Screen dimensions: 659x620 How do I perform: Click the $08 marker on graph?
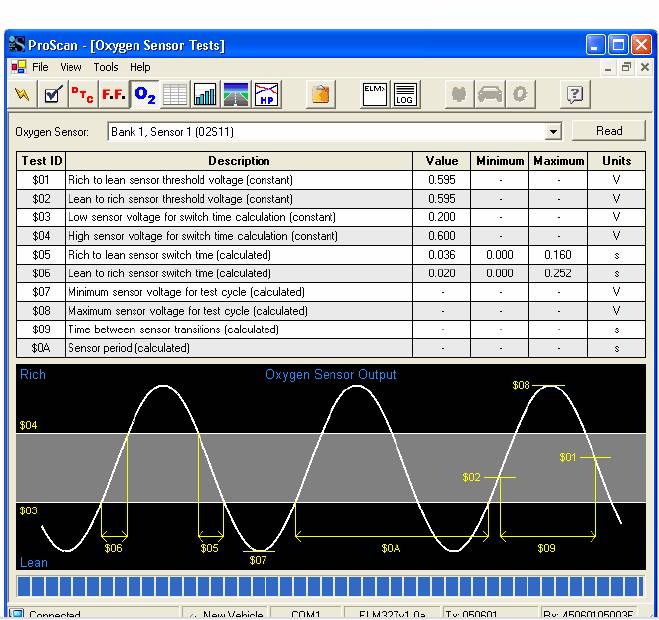521,385
